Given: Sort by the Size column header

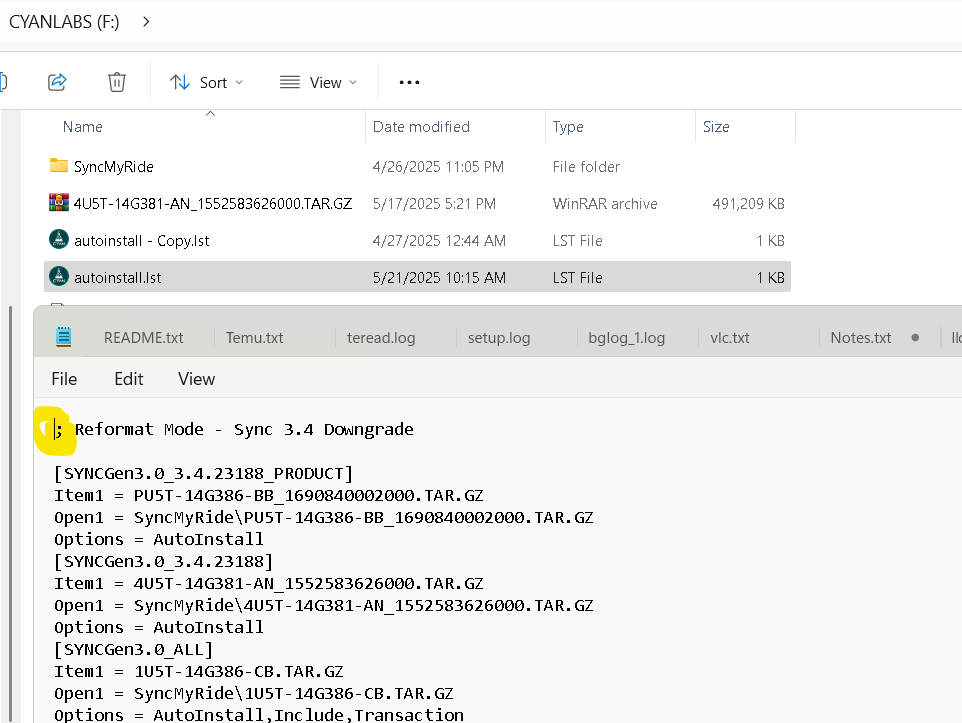Looking at the screenshot, I should pyautogui.click(x=716, y=126).
